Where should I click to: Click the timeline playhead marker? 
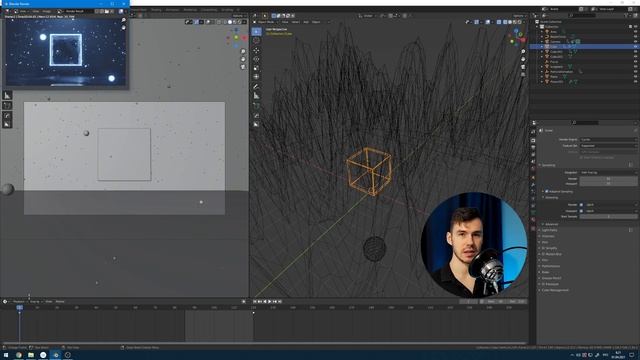coord(20,307)
